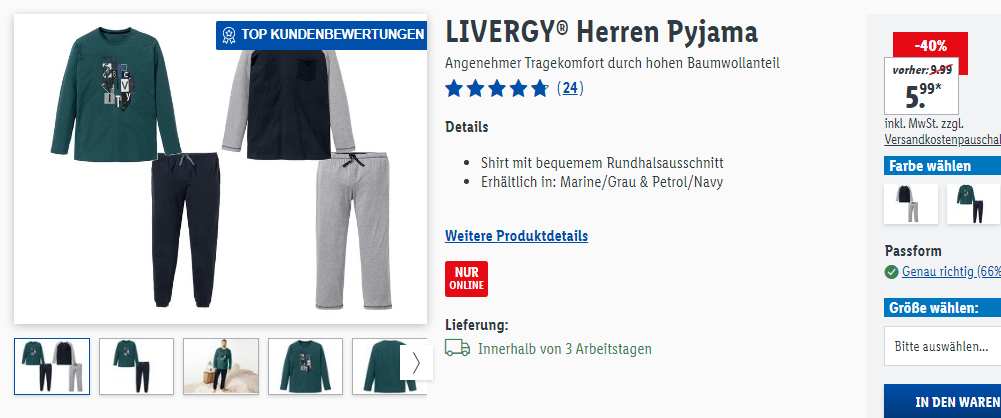Open the Genau richtig fit link

pos(951,271)
